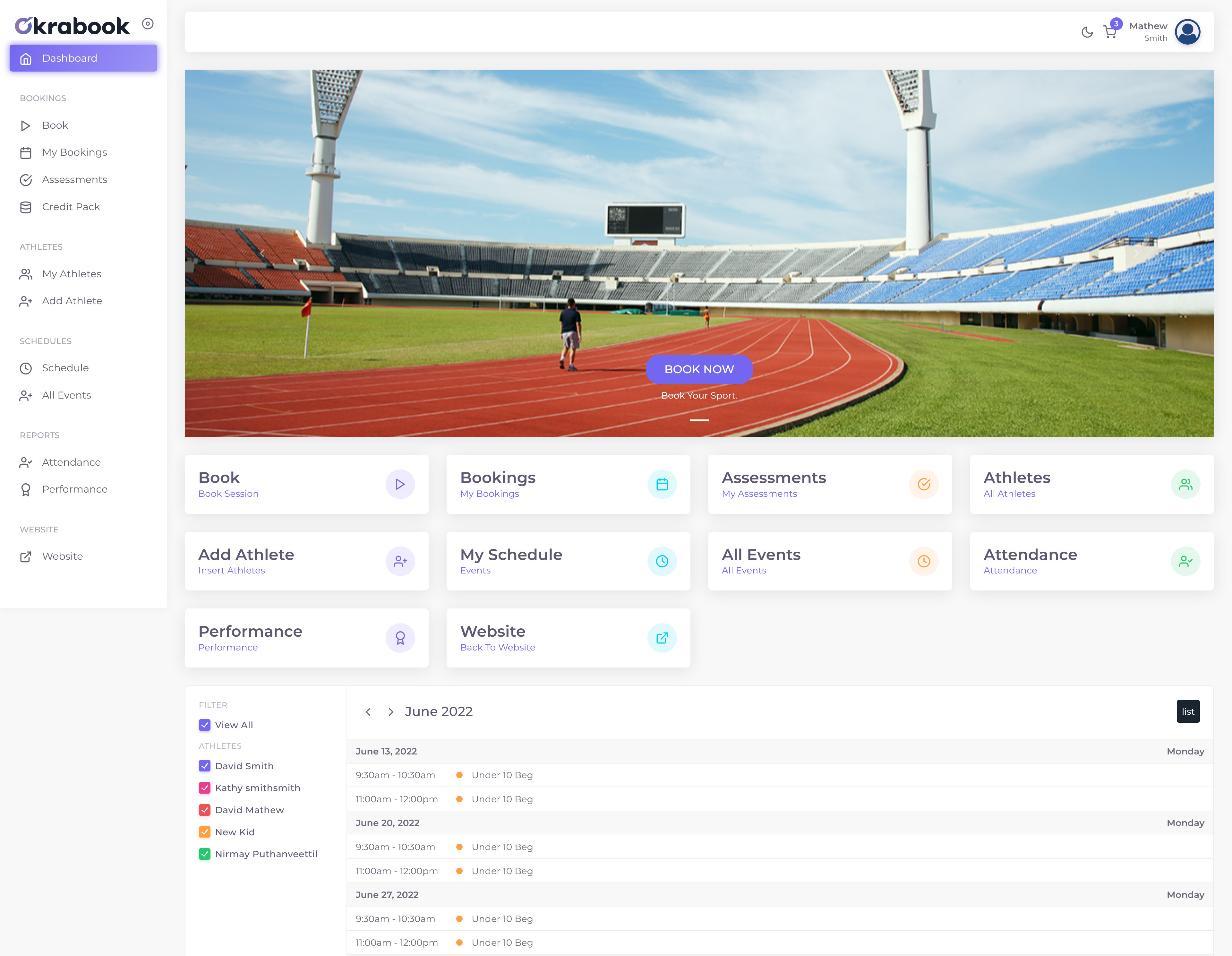1232x956 pixels.
Task: Click the Performance link in sidebar
Action: pyautogui.click(x=74, y=489)
